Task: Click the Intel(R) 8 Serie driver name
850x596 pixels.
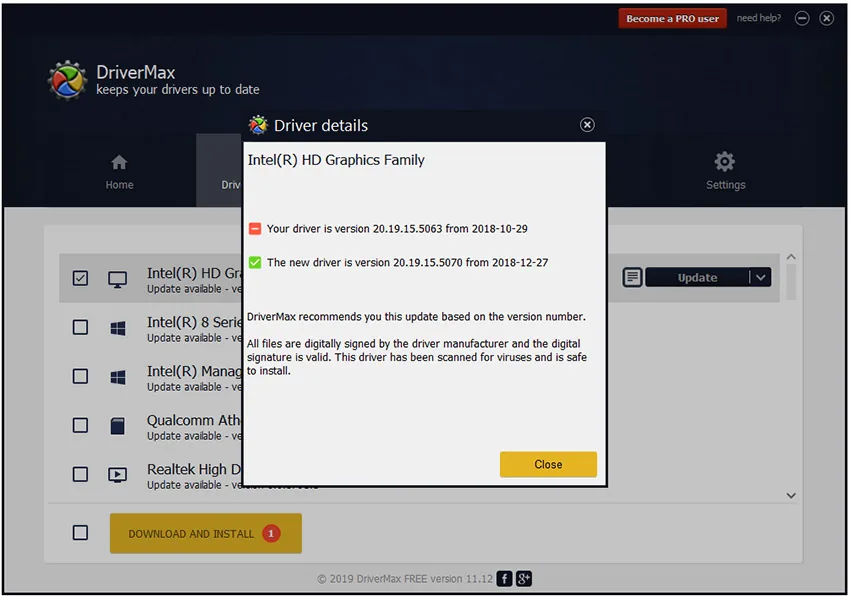Action: click(x=194, y=322)
